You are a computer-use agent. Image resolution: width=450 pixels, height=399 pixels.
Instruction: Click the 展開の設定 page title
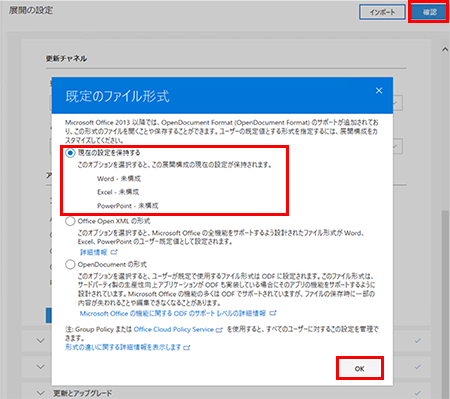tap(31, 11)
